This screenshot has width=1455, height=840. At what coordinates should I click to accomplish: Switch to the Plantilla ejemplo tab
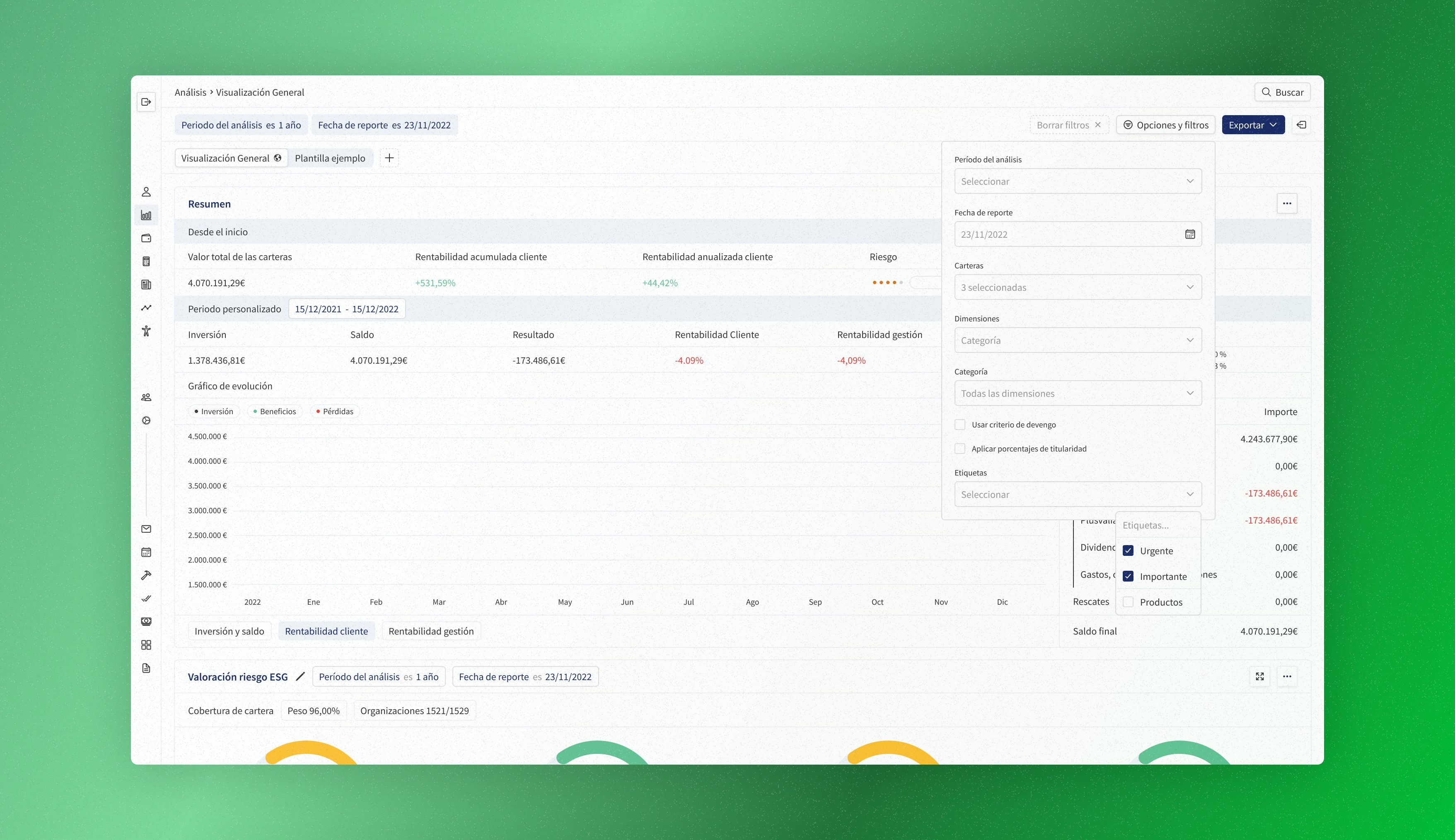point(330,157)
